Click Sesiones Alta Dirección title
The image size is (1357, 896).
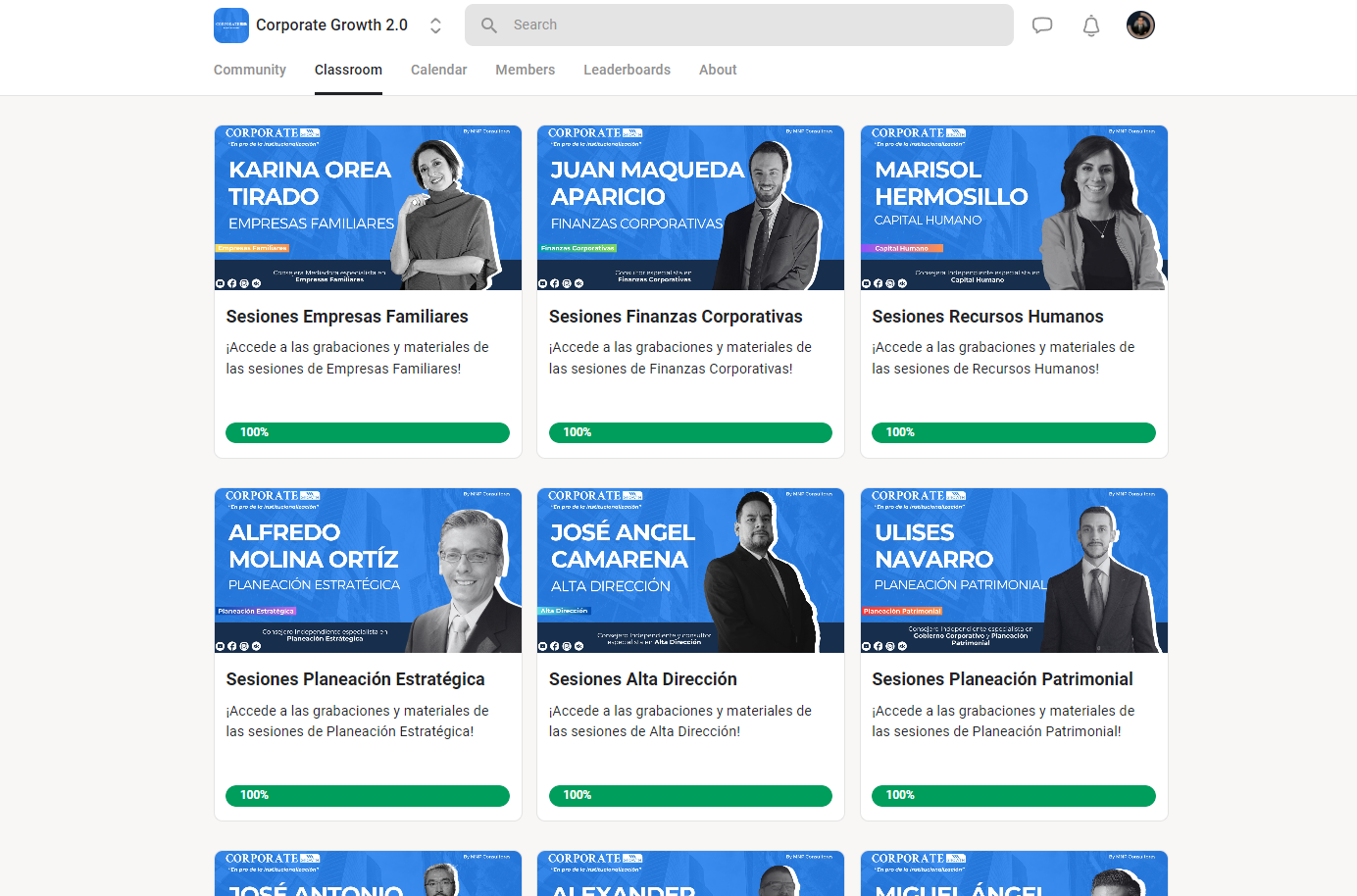tap(643, 679)
